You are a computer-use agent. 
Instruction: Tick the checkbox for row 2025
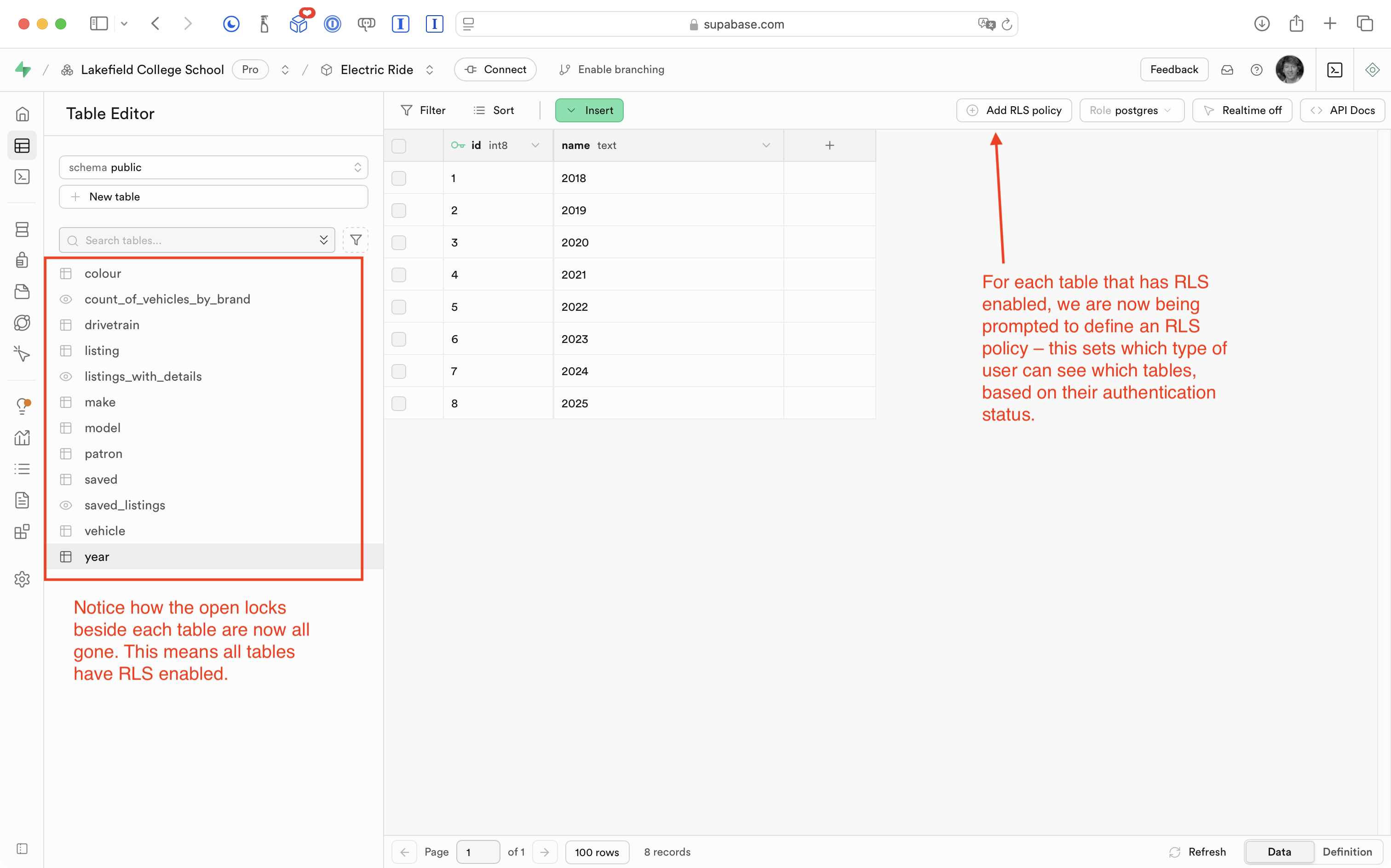point(398,404)
